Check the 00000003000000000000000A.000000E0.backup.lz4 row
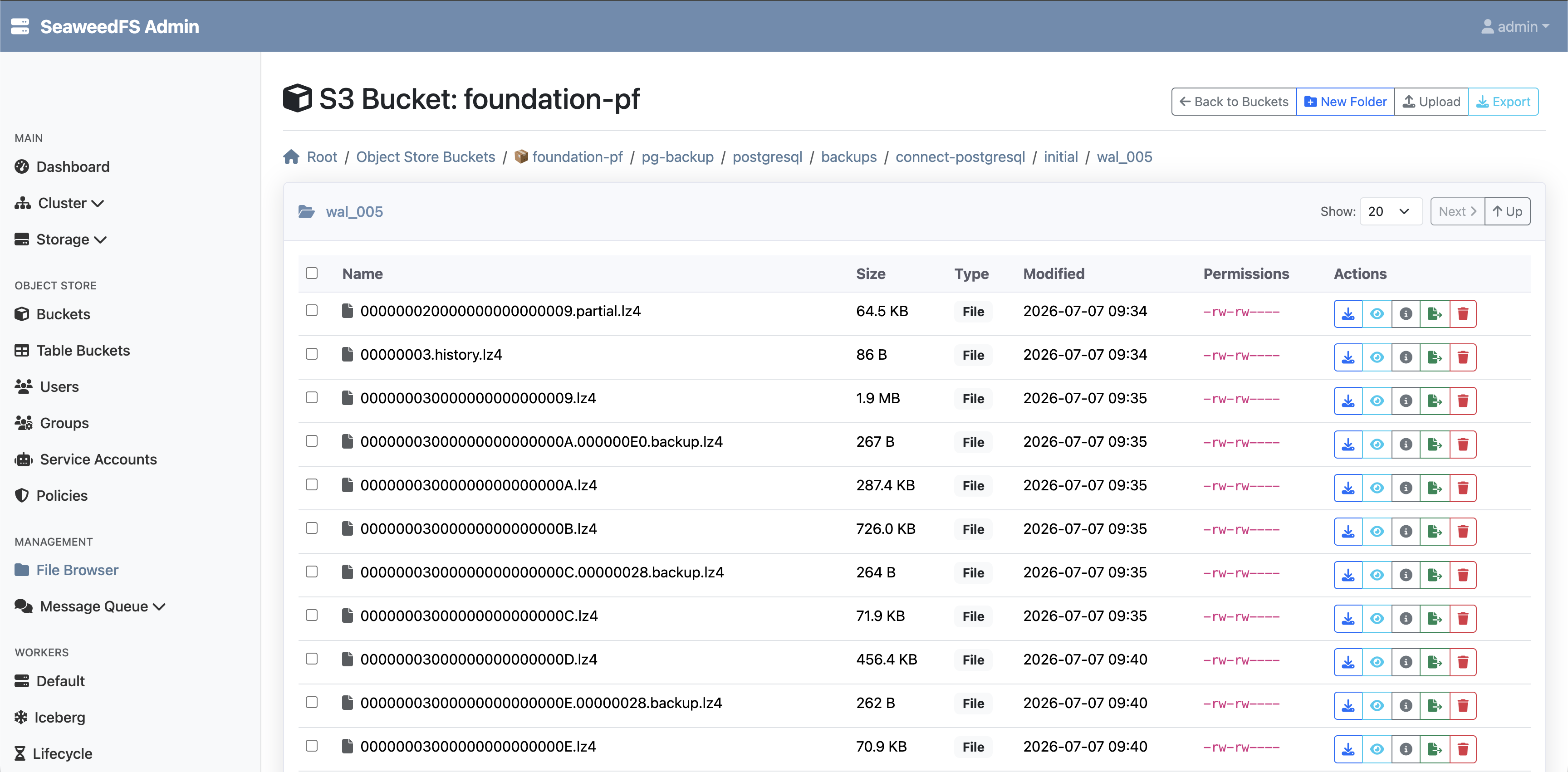Viewport: 1568px width, 772px height. (312, 441)
